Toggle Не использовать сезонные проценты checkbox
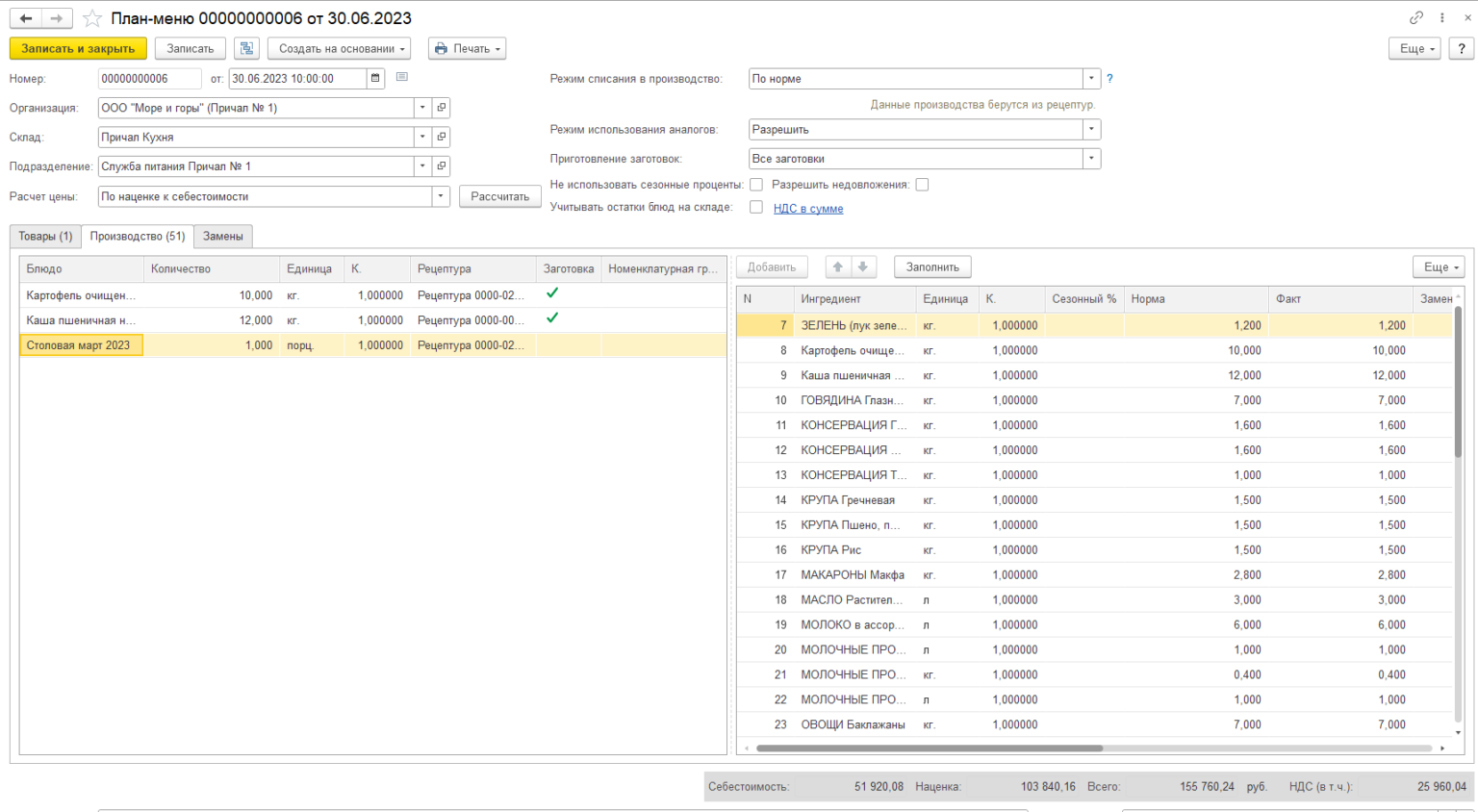 tap(756, 185)
